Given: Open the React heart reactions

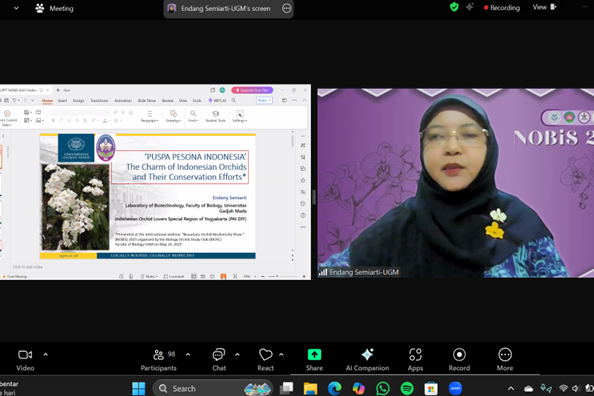Looking at the screenshot, I should click(266, 360).
